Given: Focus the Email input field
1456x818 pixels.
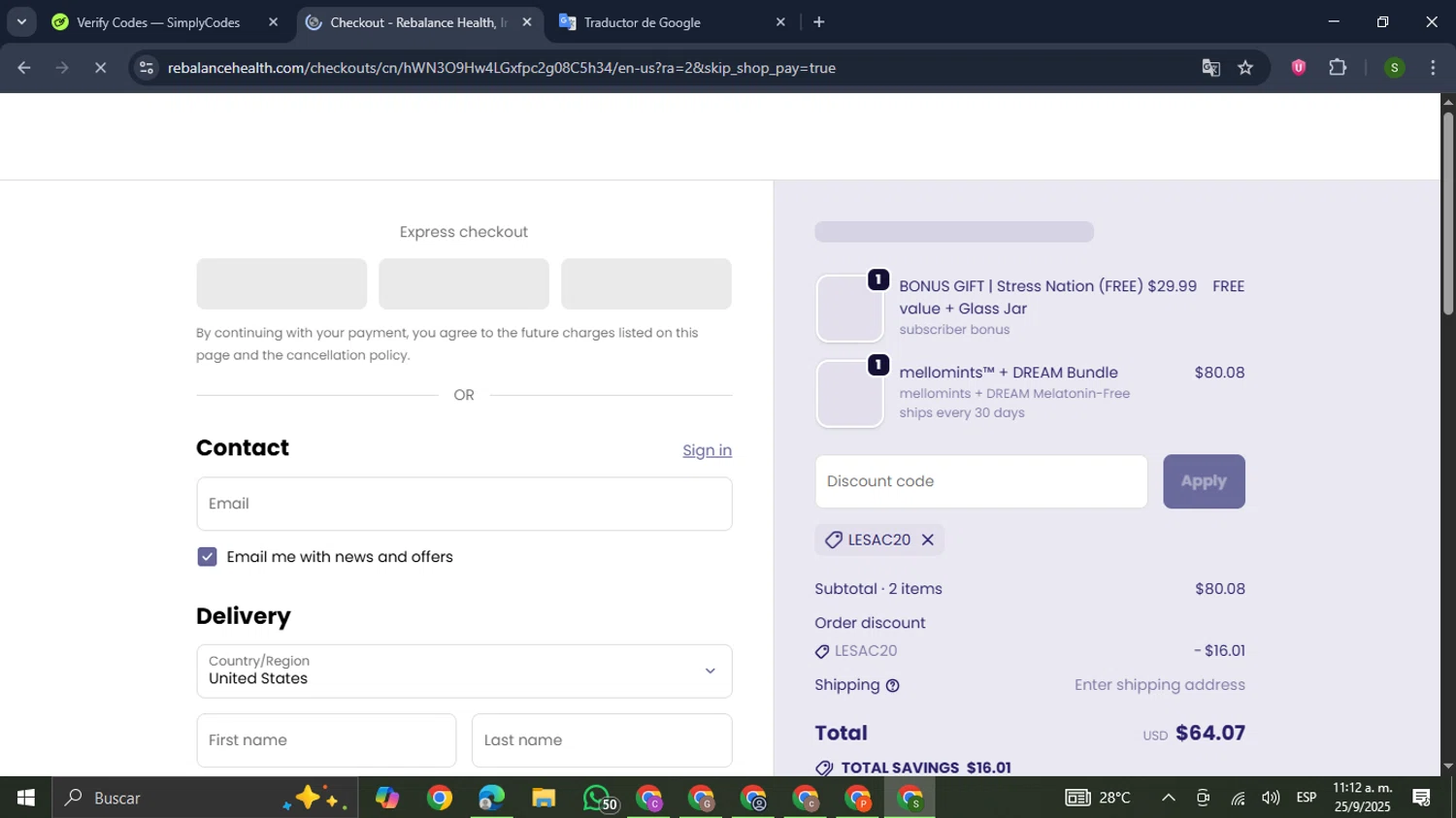Looking at the screenshot, I should (464, 504).
